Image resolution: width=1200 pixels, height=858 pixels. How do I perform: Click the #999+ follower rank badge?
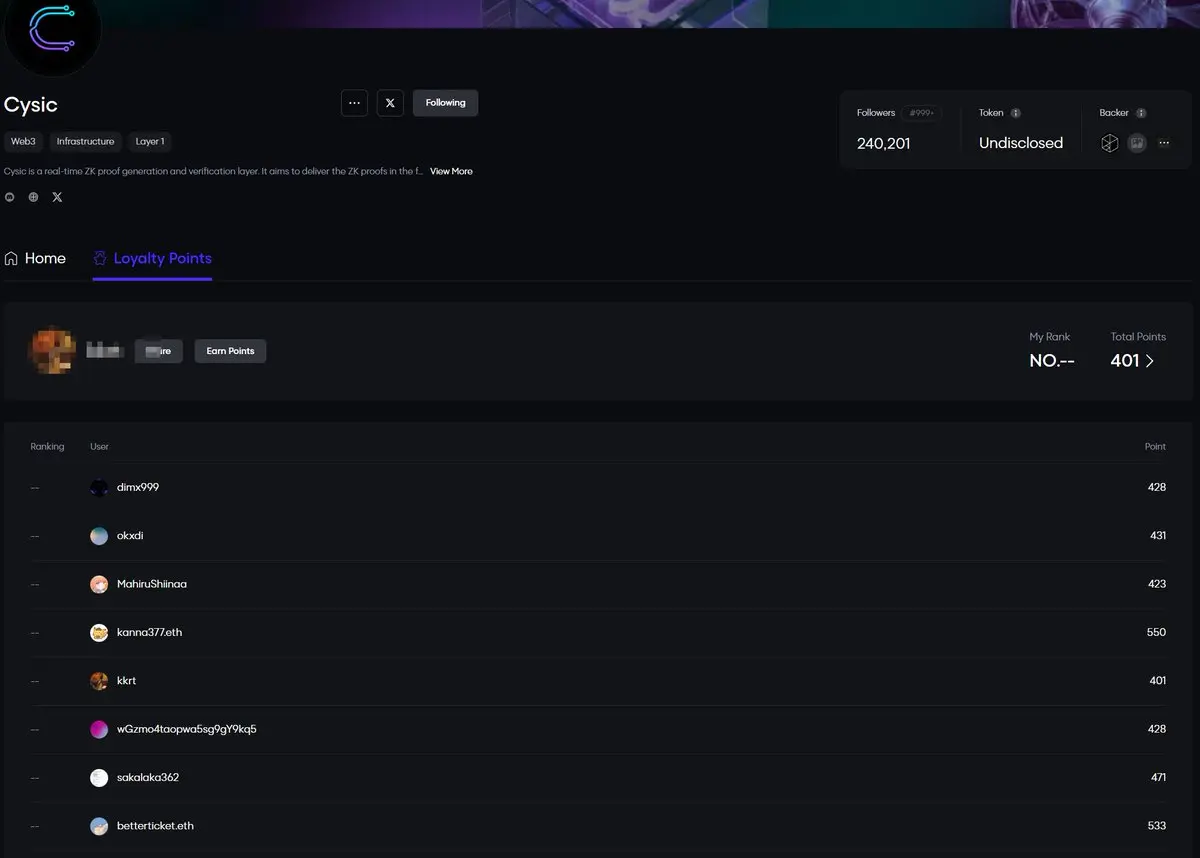(920, 113)
